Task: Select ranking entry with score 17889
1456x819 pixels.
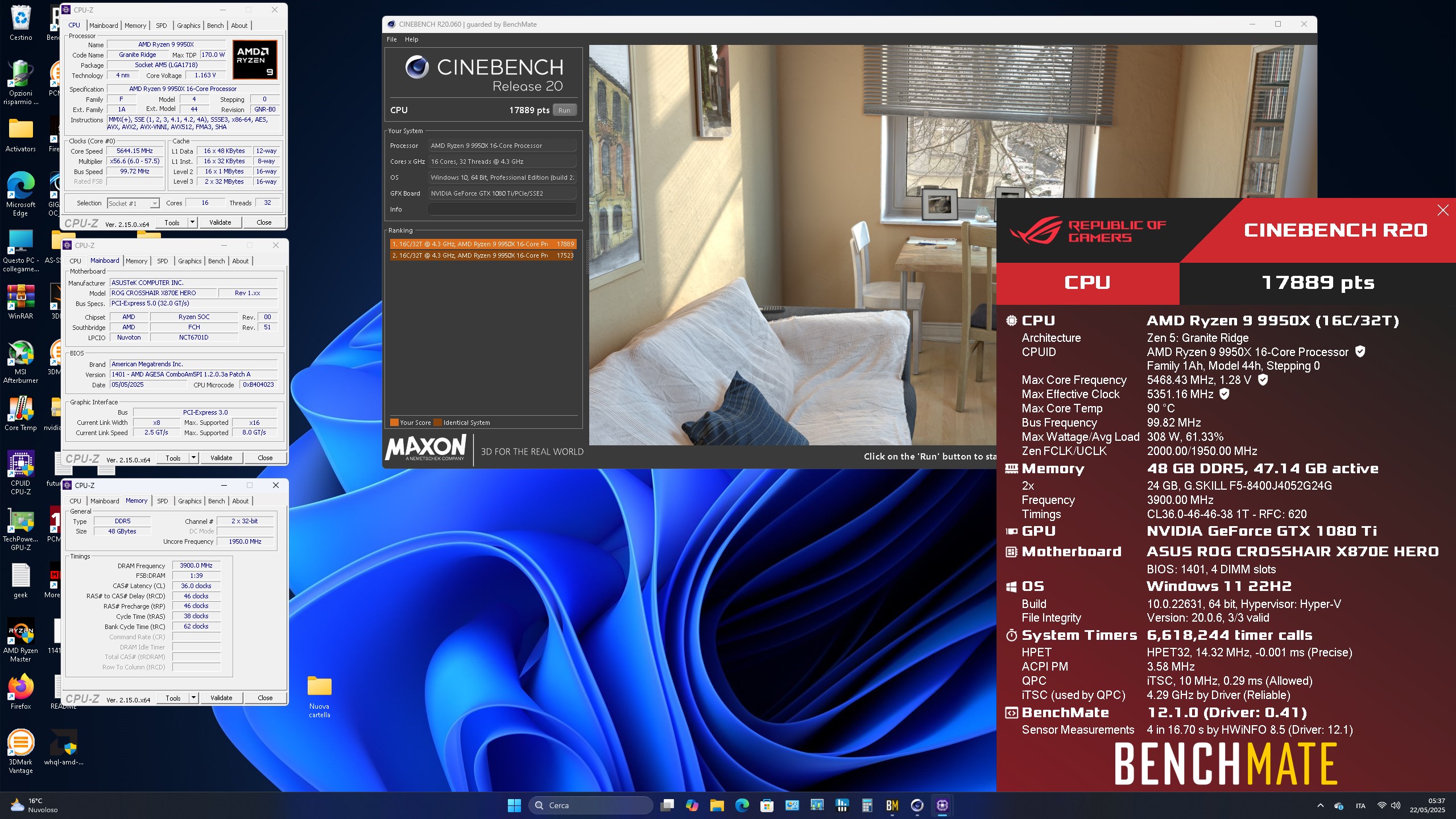Action: tap(483, 244)
